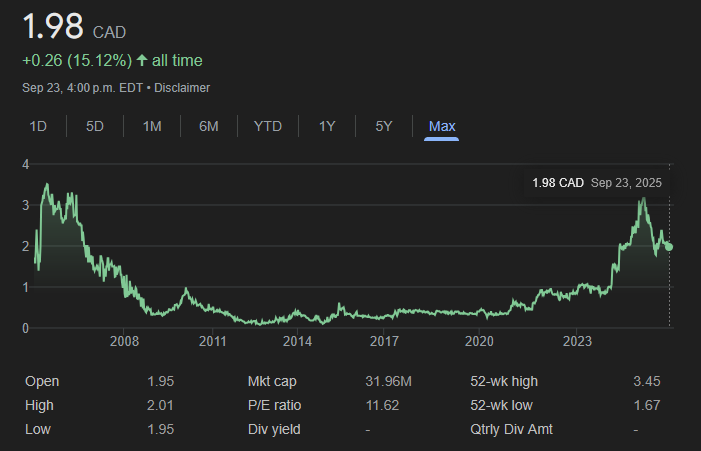Click the 52-wk low value 1.67

646,405
